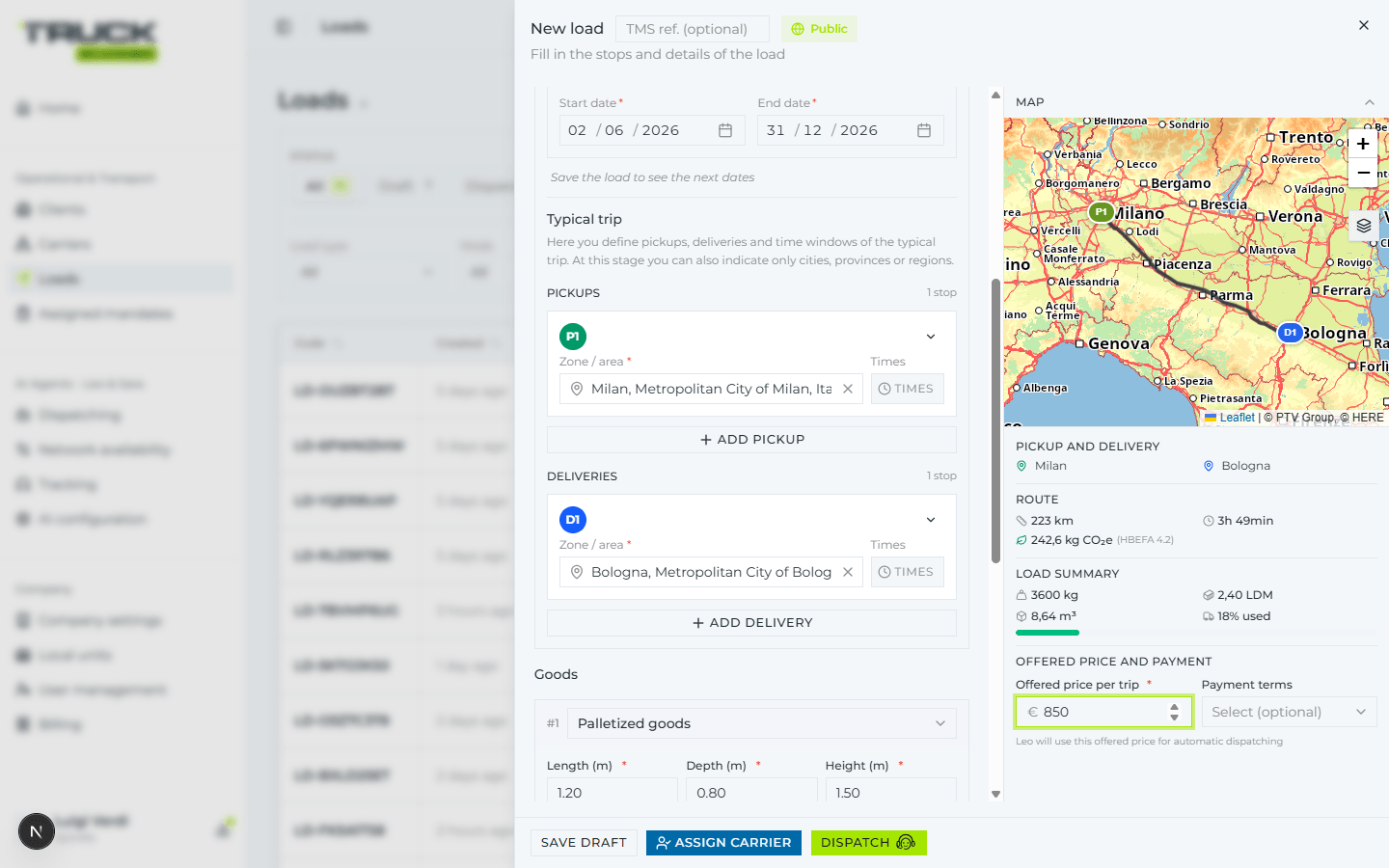Open the Payment terms dropdown
This screenshot has width=1389, height=868.
(x=1289, y=712)
